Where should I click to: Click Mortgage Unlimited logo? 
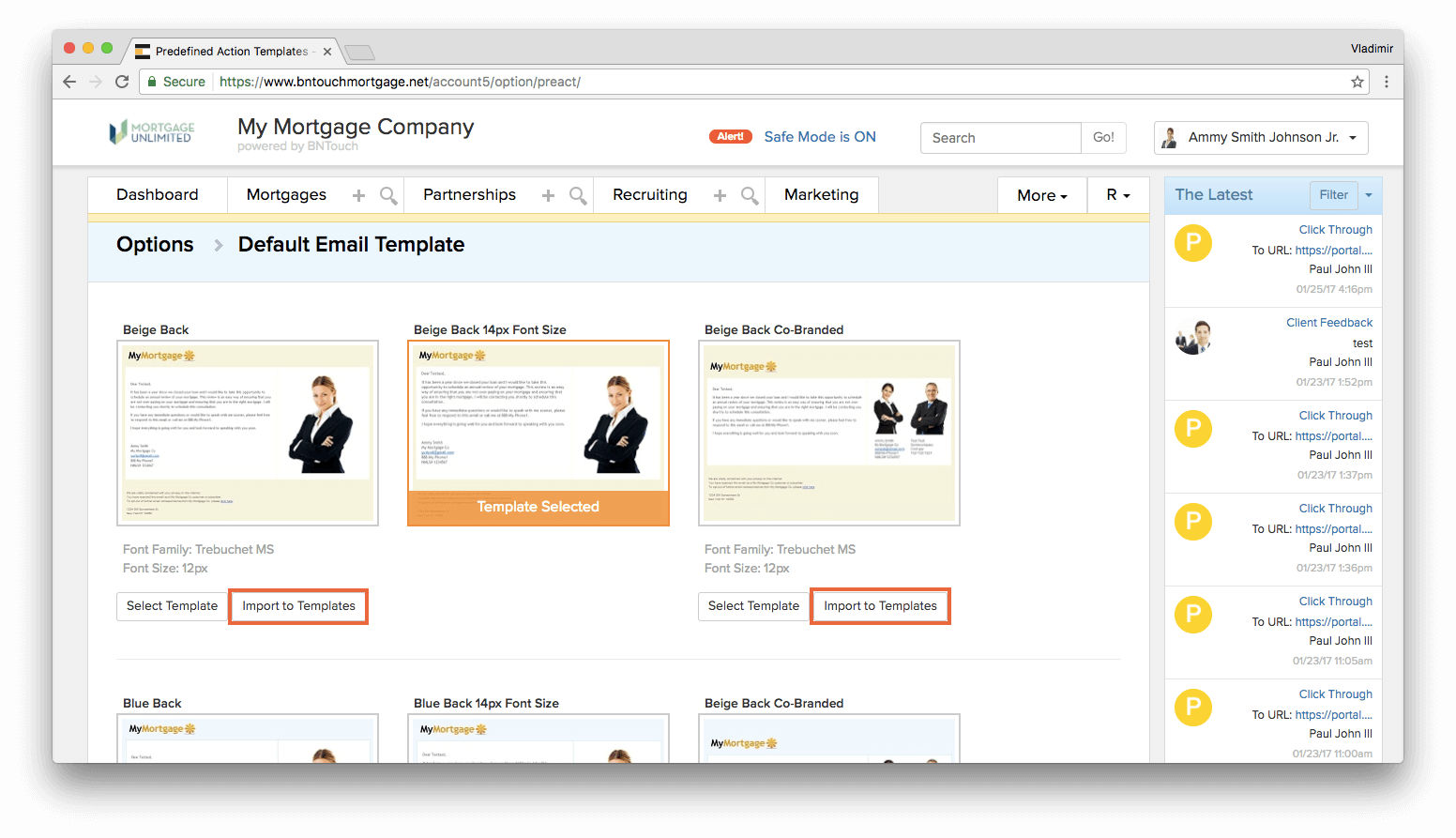click(152, 132)
